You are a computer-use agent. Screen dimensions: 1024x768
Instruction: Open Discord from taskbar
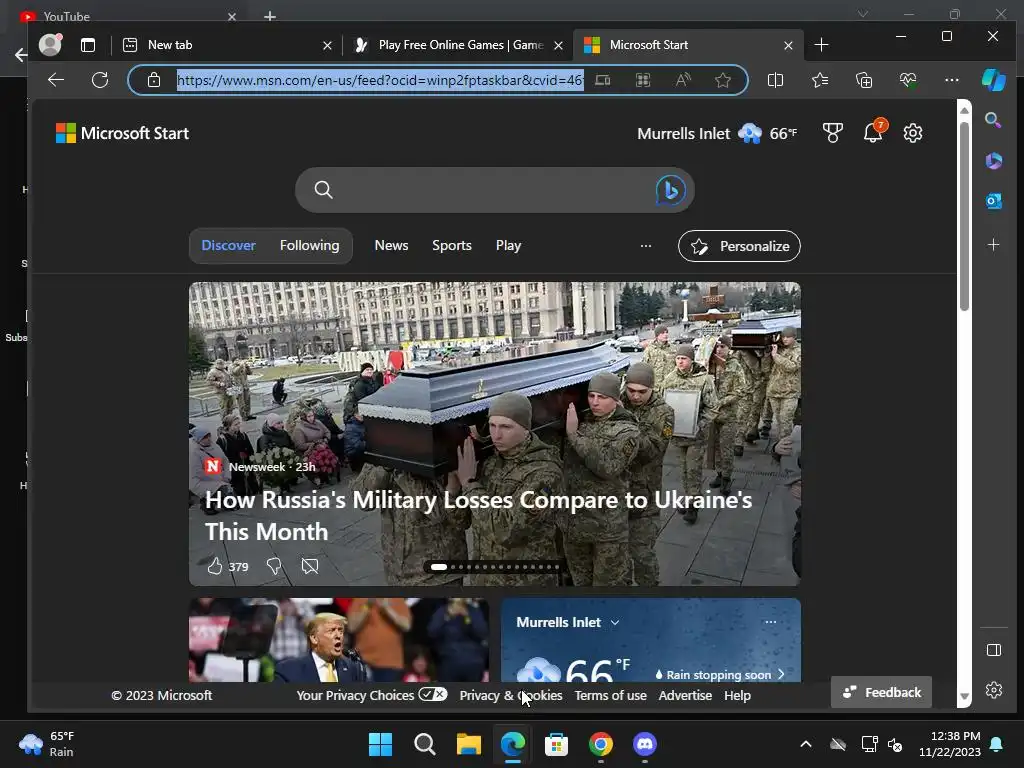tap(645, 744)
